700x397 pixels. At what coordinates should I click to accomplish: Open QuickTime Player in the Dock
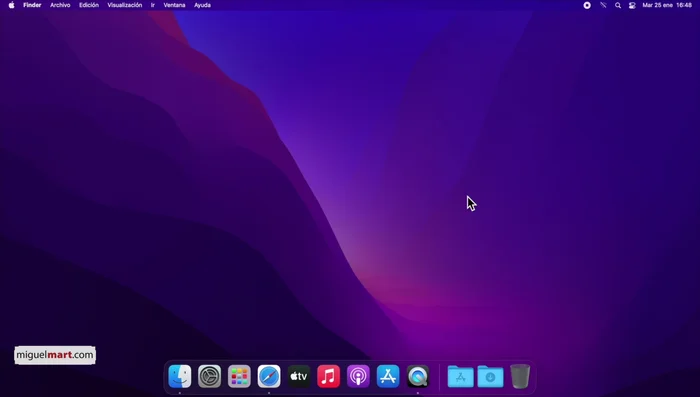[418, 376]
